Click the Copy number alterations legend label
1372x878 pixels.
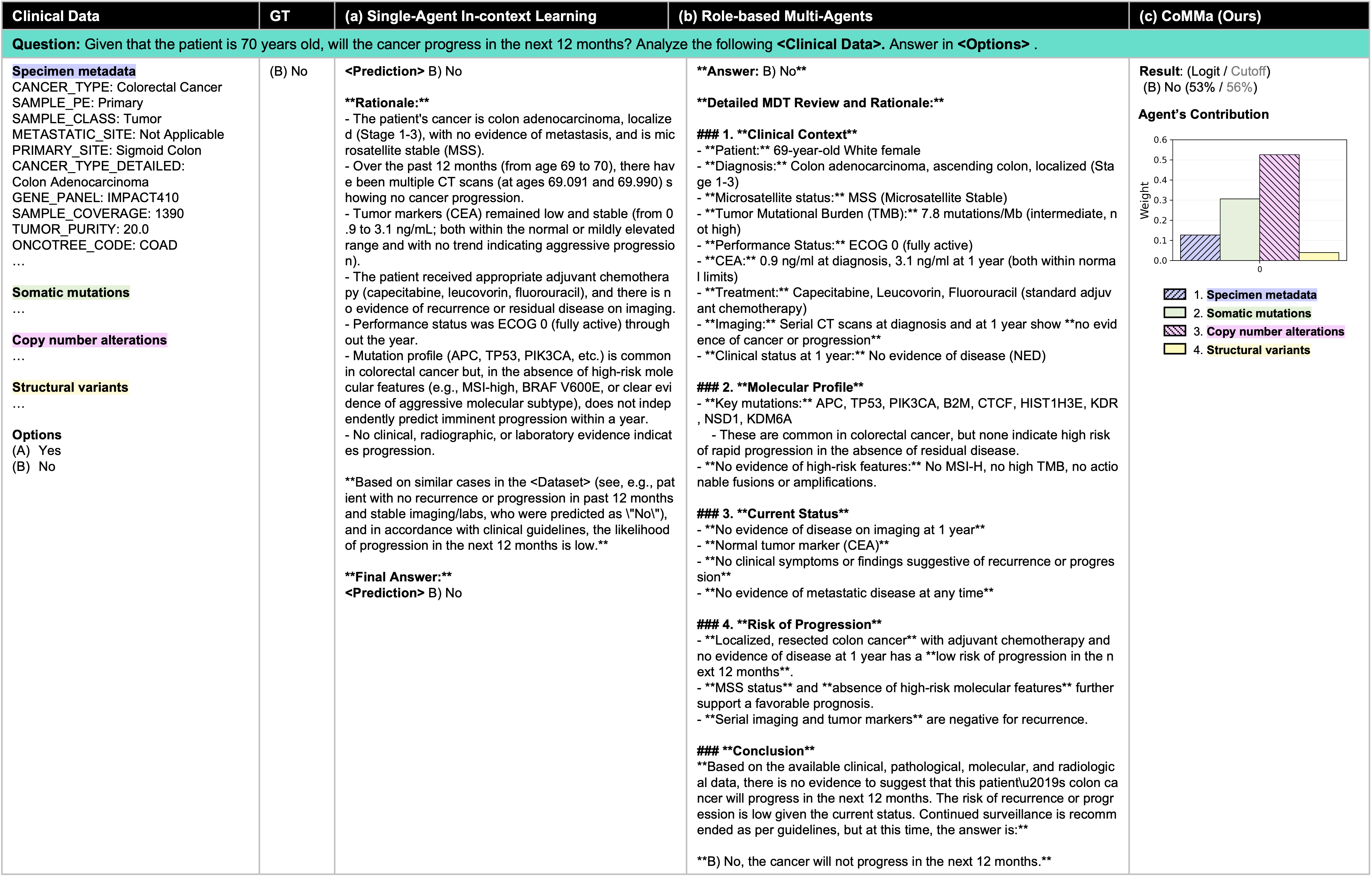[x=1275, y=331]
